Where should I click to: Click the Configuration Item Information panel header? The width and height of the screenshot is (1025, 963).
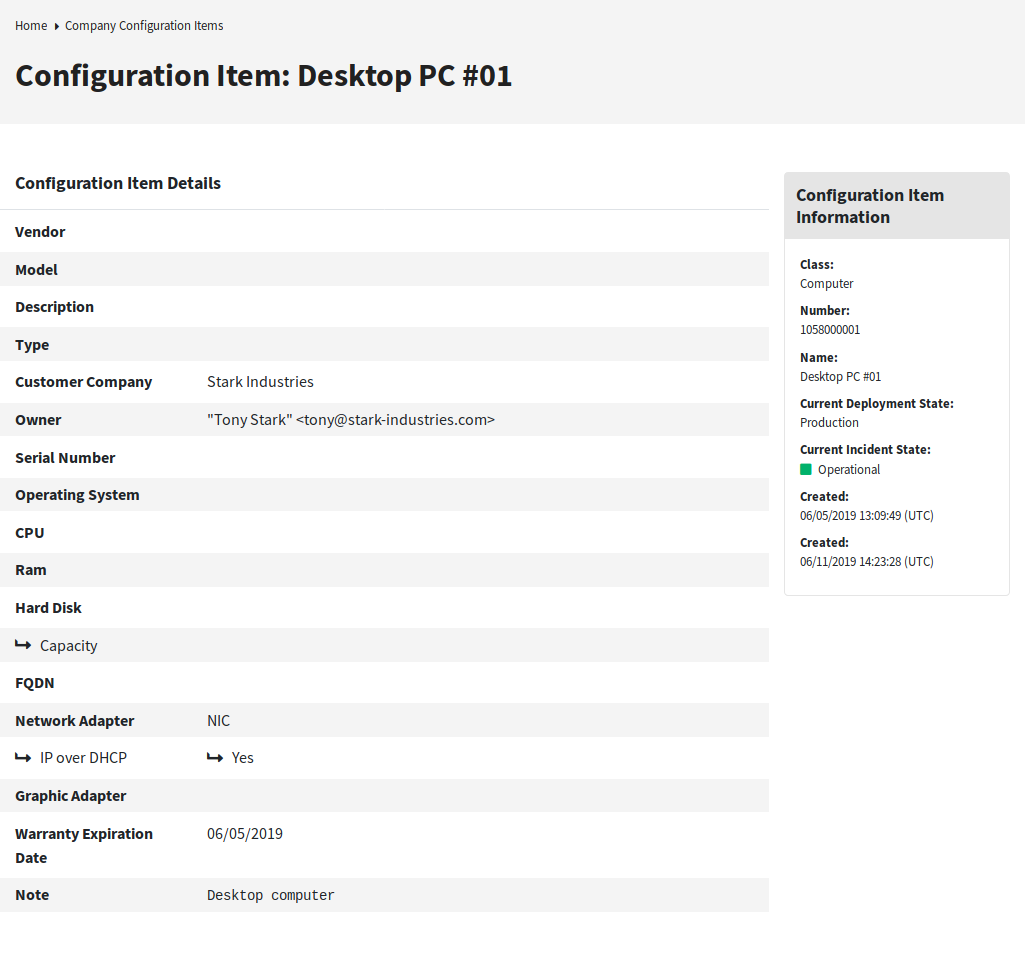click(x=896, y=206)
